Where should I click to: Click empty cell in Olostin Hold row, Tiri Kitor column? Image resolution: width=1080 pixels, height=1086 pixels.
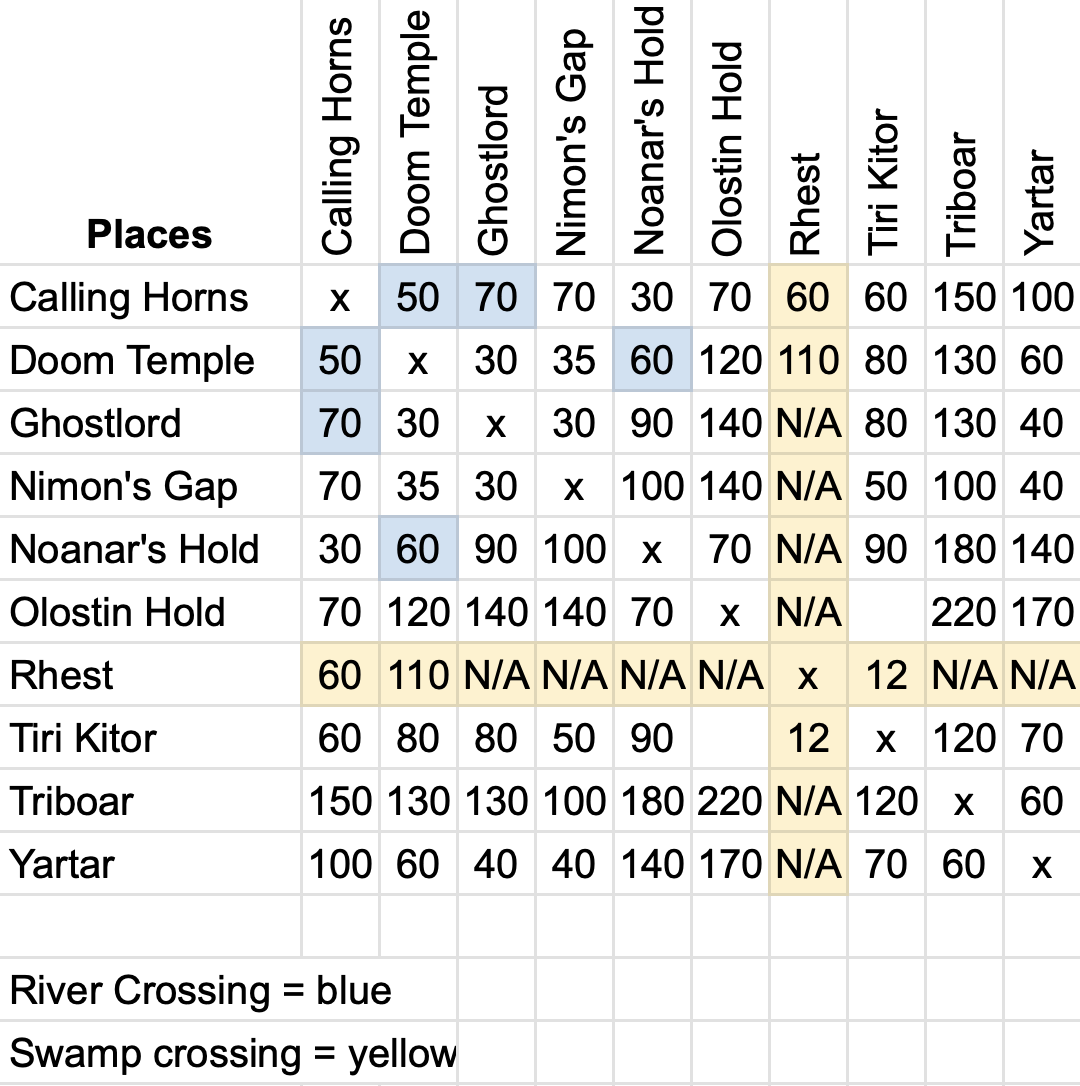885,612
